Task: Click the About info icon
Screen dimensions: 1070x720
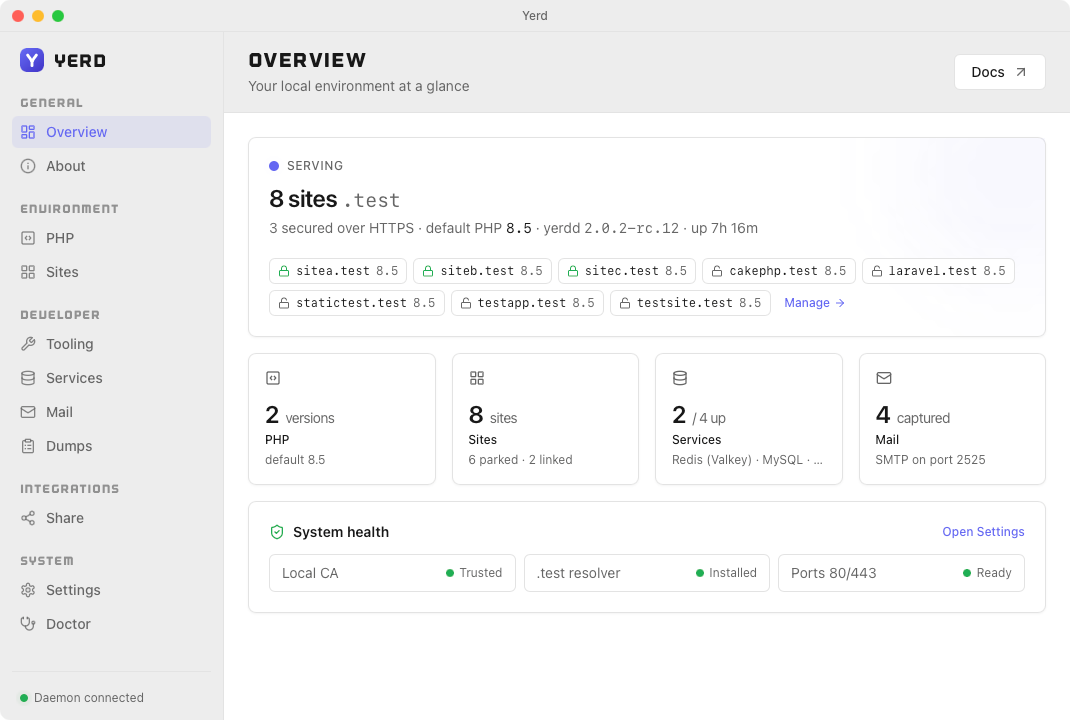Action: coord(28,166)
